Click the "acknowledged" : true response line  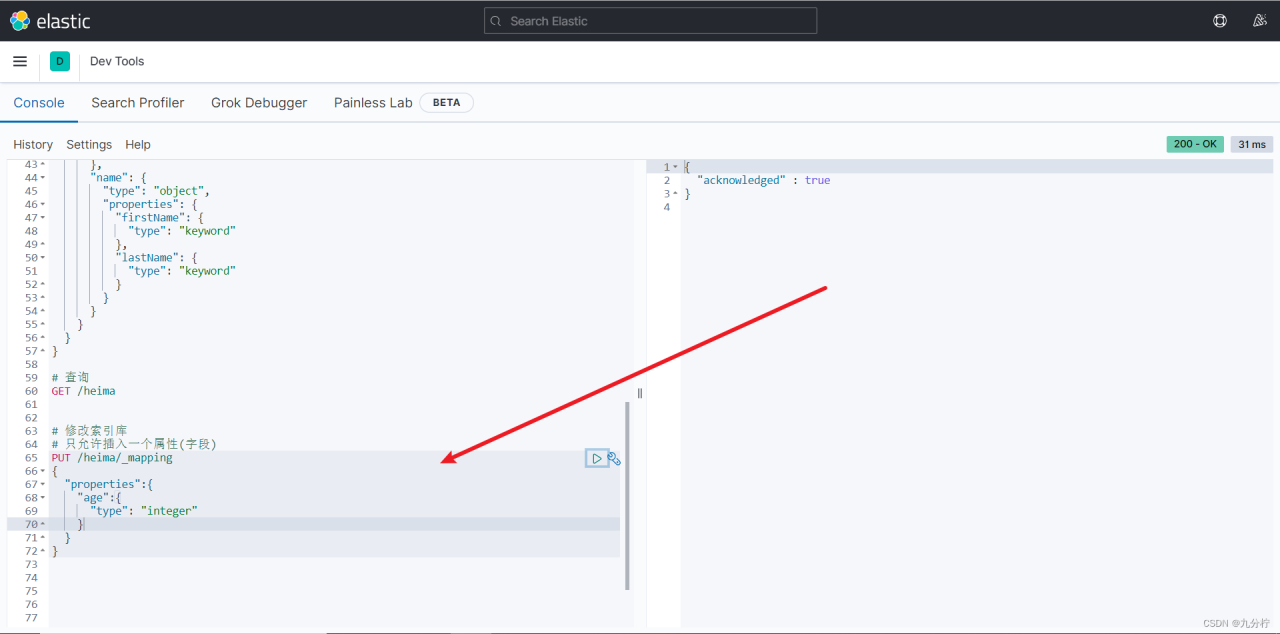tap(763, 181)
